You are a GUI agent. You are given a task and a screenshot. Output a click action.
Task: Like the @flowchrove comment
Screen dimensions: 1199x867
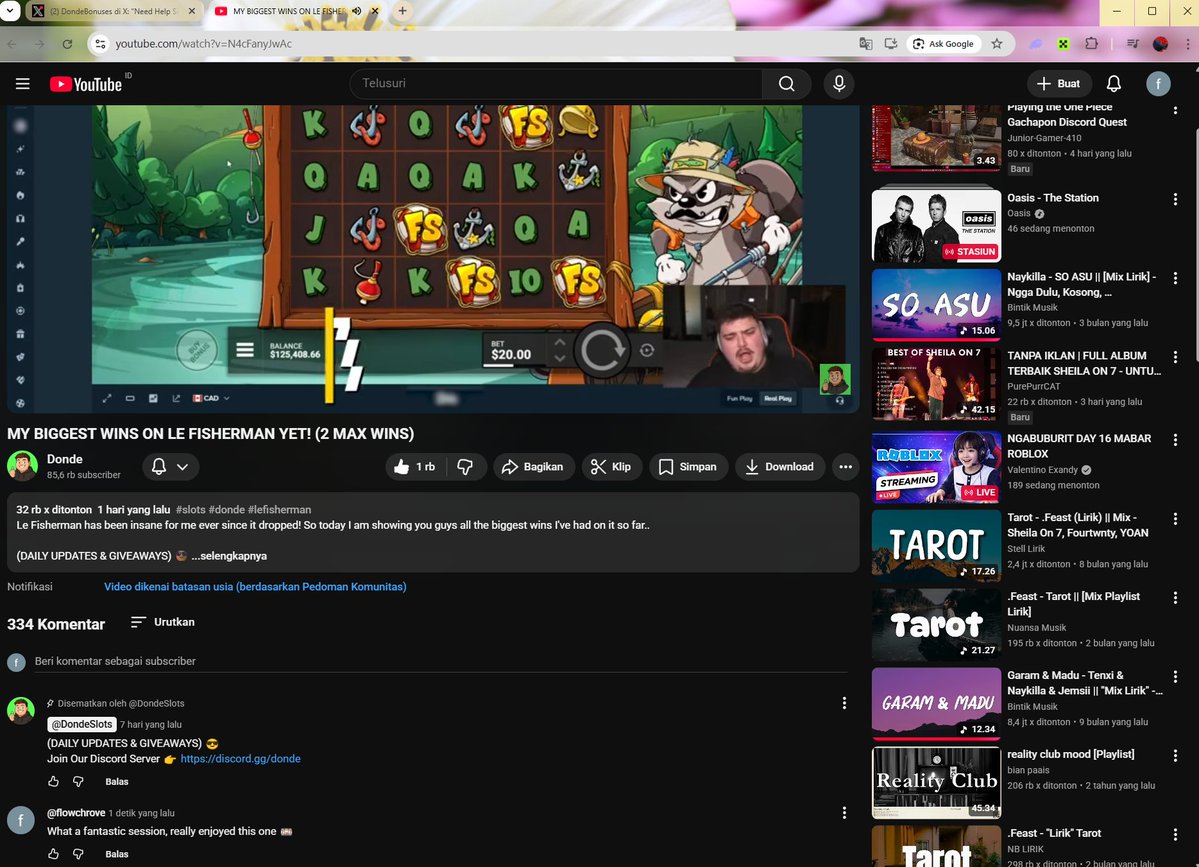click(x=54, y=854)
